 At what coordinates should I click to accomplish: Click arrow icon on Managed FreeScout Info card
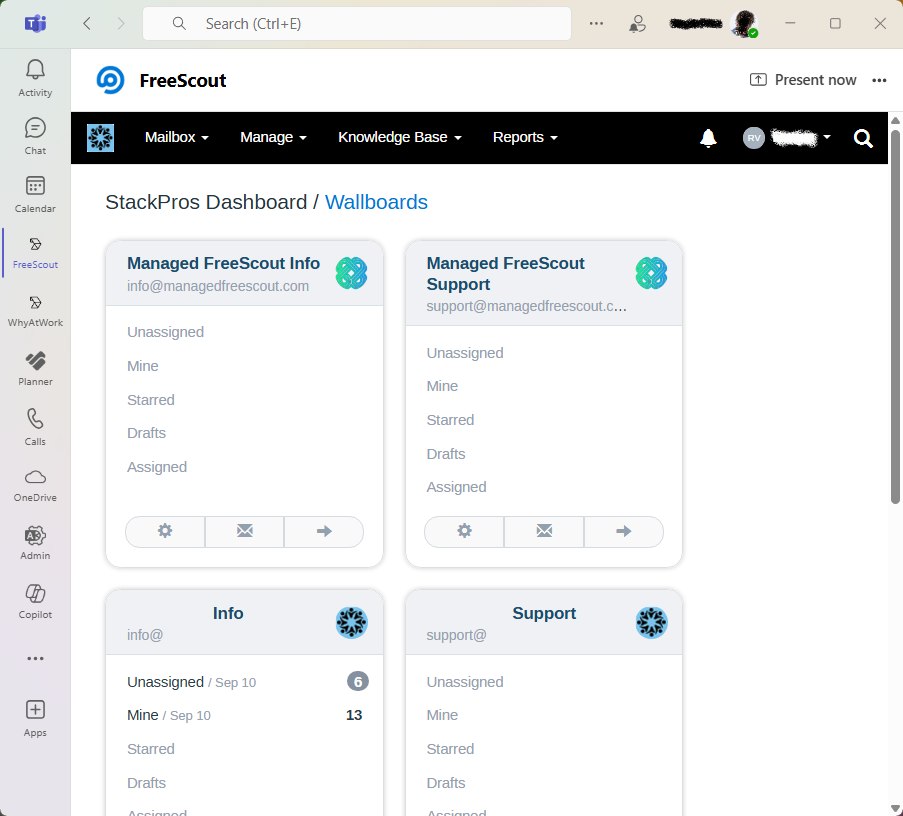(324, 531)
